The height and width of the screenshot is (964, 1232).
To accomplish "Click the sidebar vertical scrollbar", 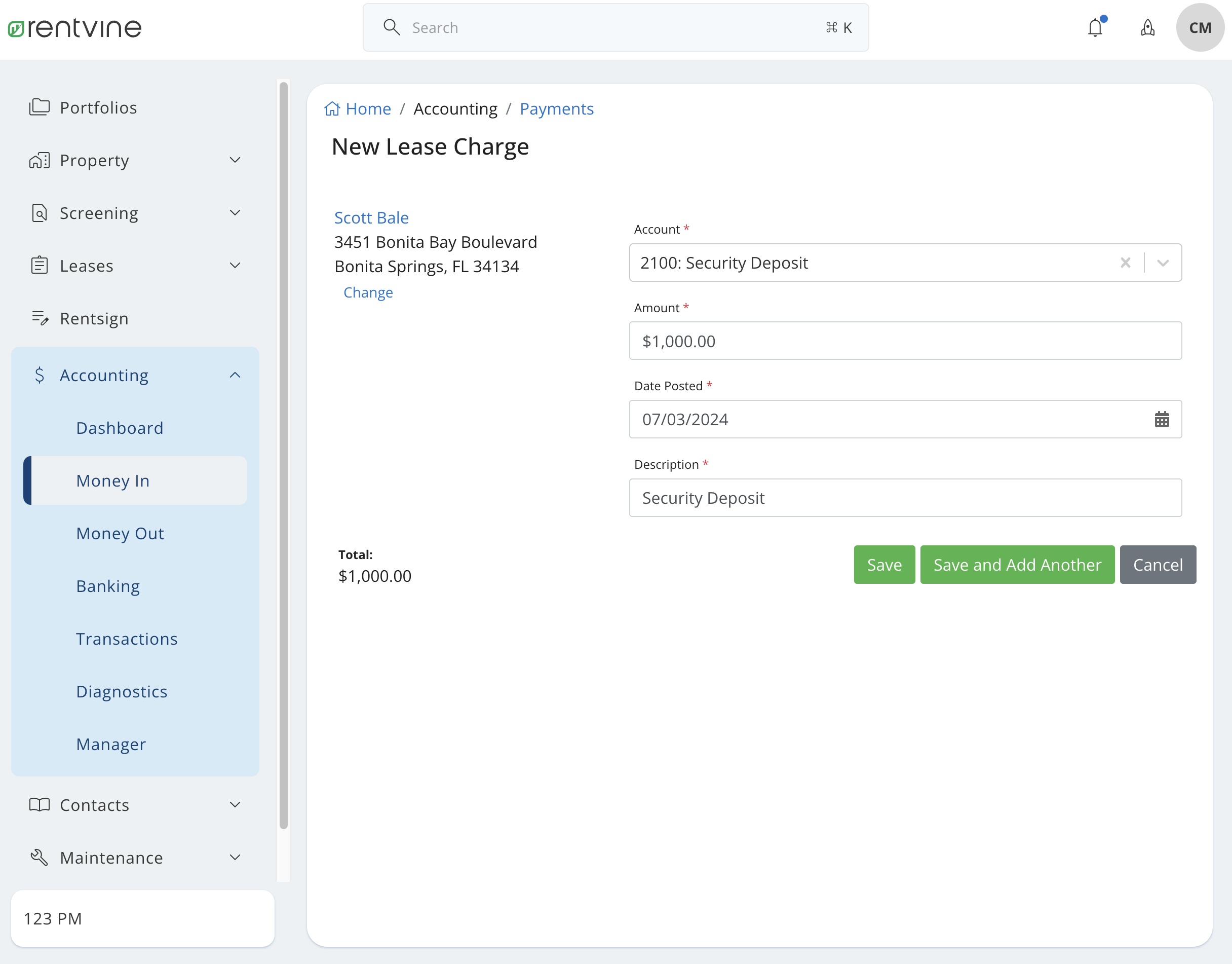I will click(283, 455).
